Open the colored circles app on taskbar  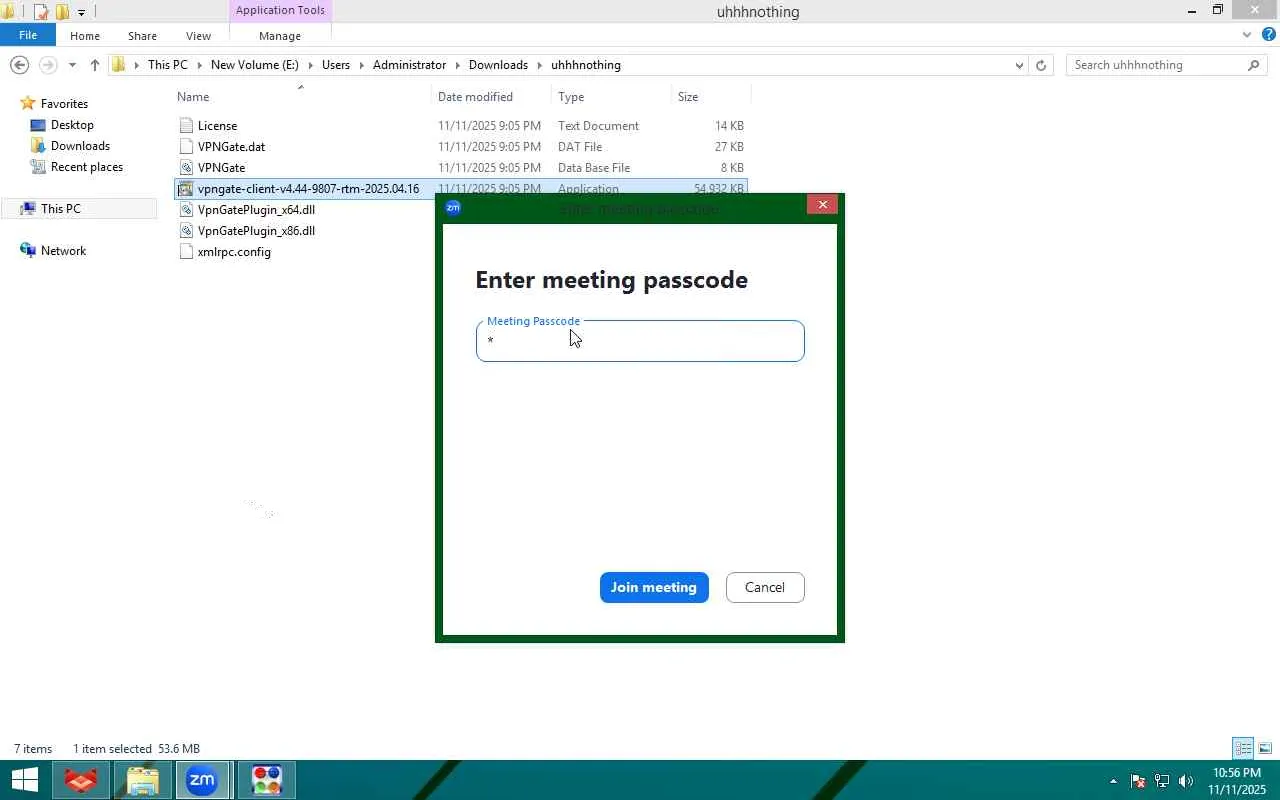(266, 780)
